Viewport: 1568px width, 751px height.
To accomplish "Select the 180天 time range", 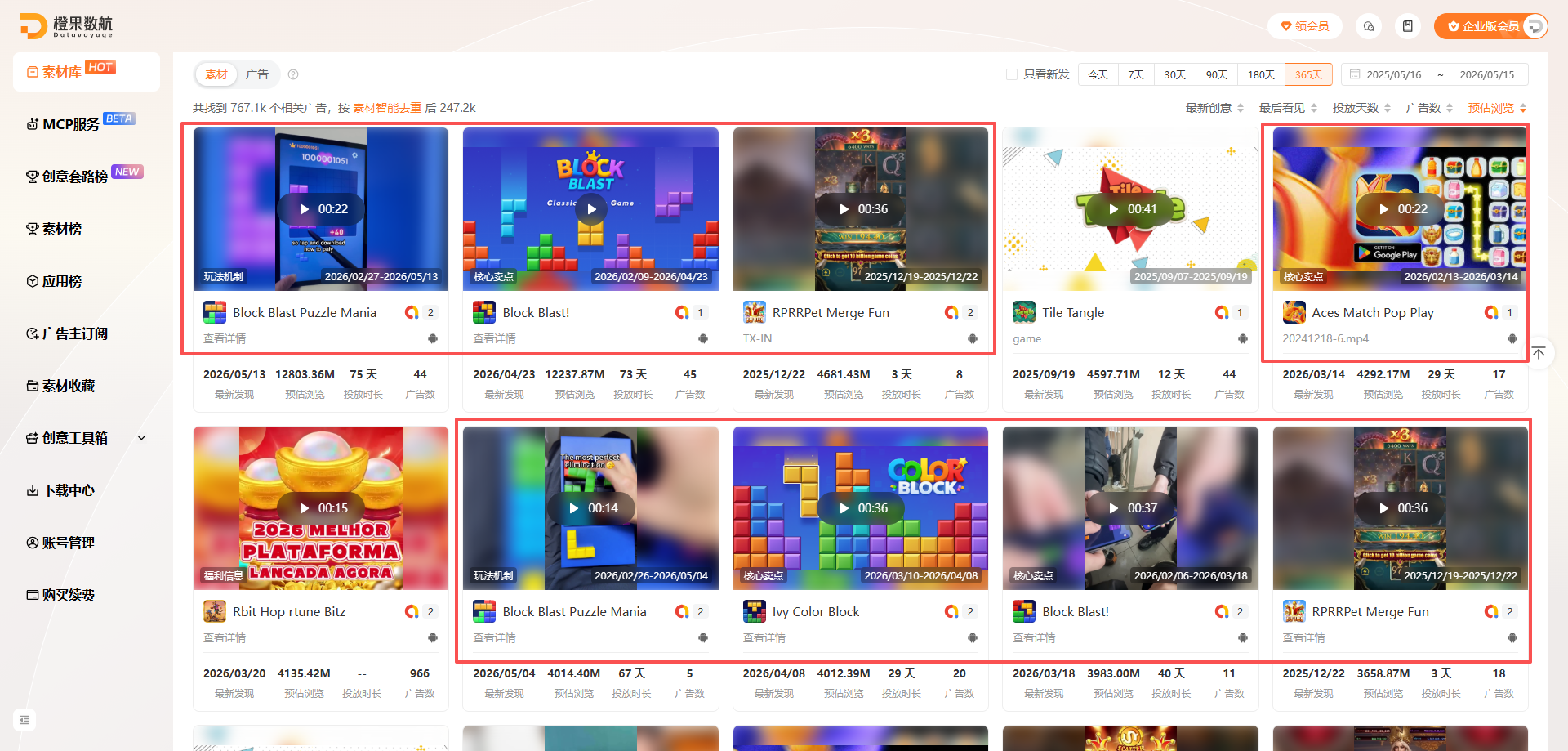I will (x=1261, y=74).
